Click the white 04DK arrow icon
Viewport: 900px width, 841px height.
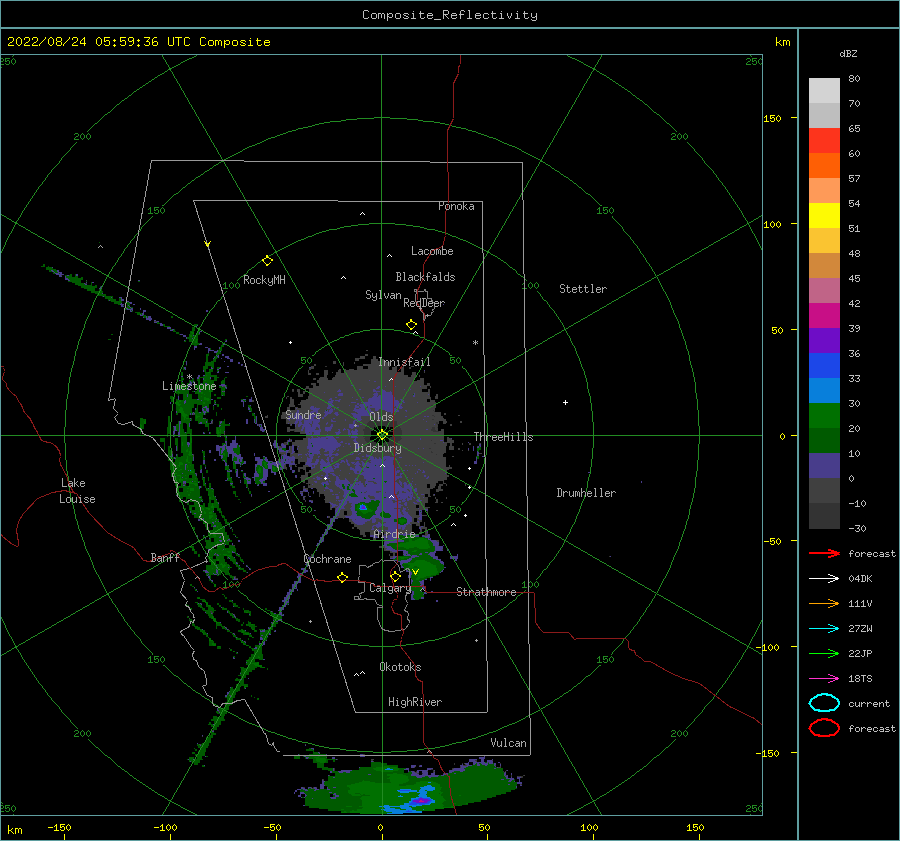(824, 578)
